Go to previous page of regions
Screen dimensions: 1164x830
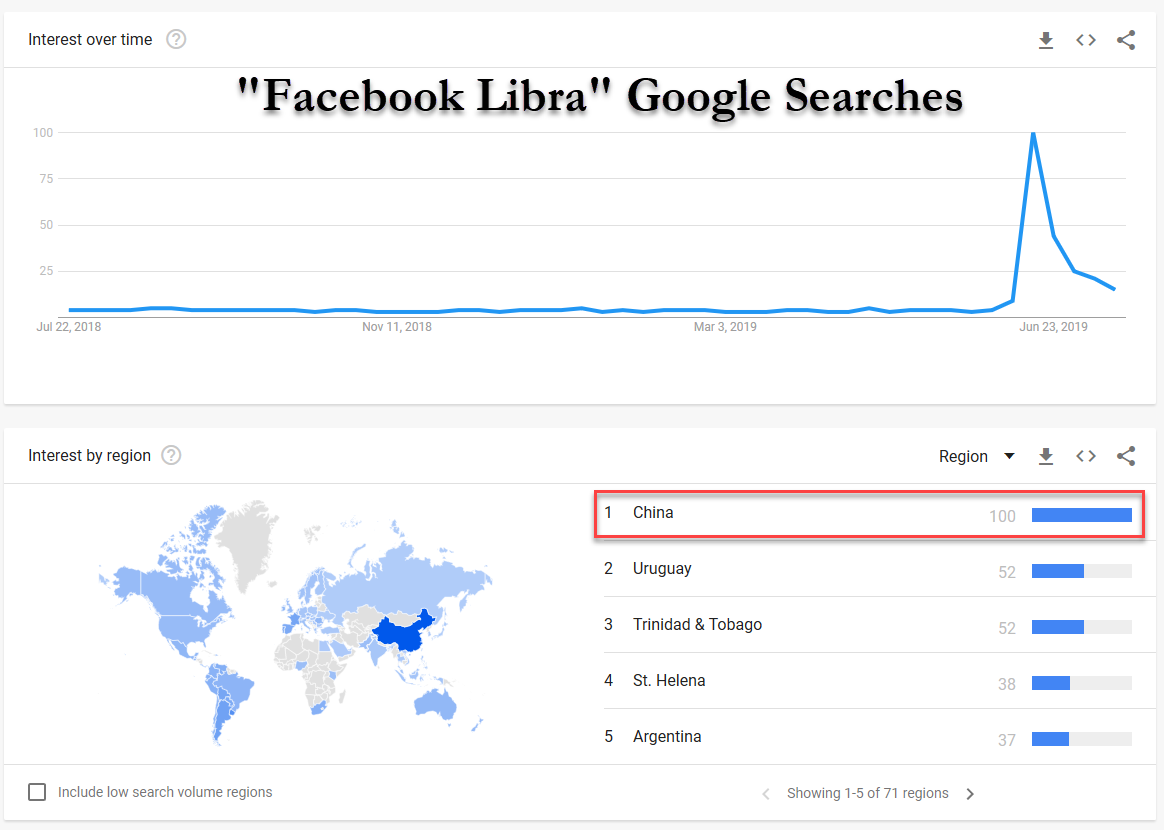(x=766, y=794)
